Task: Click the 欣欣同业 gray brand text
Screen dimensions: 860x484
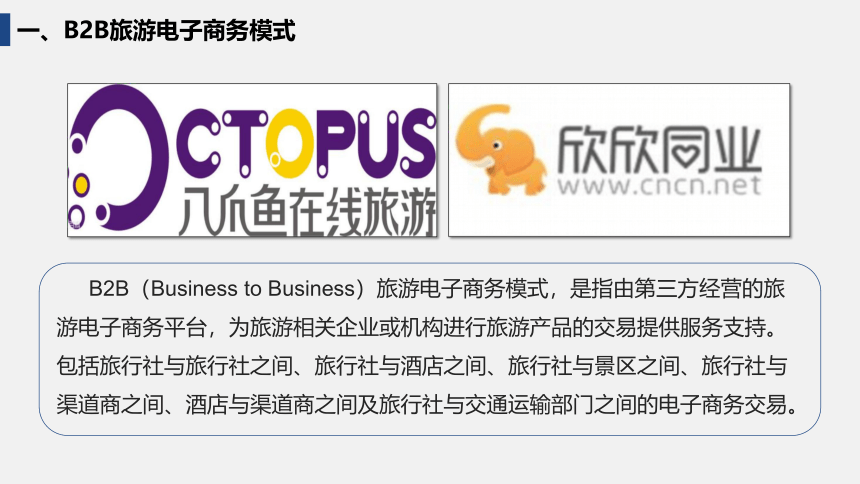Action: [x=660, y=150]
